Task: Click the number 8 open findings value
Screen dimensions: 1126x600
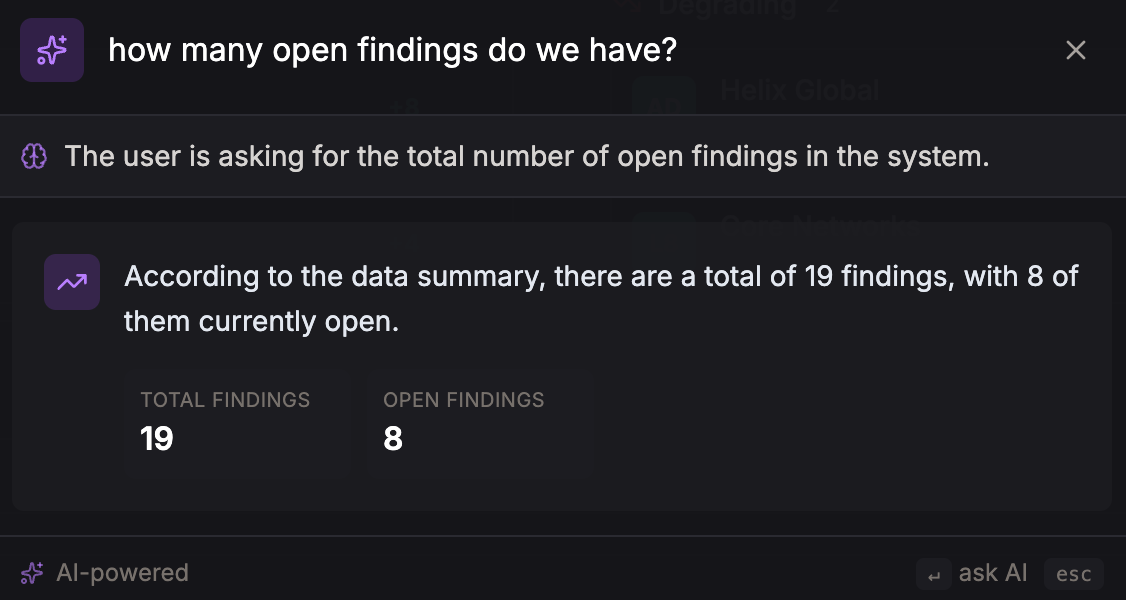Action: click(x=392, y=438)
